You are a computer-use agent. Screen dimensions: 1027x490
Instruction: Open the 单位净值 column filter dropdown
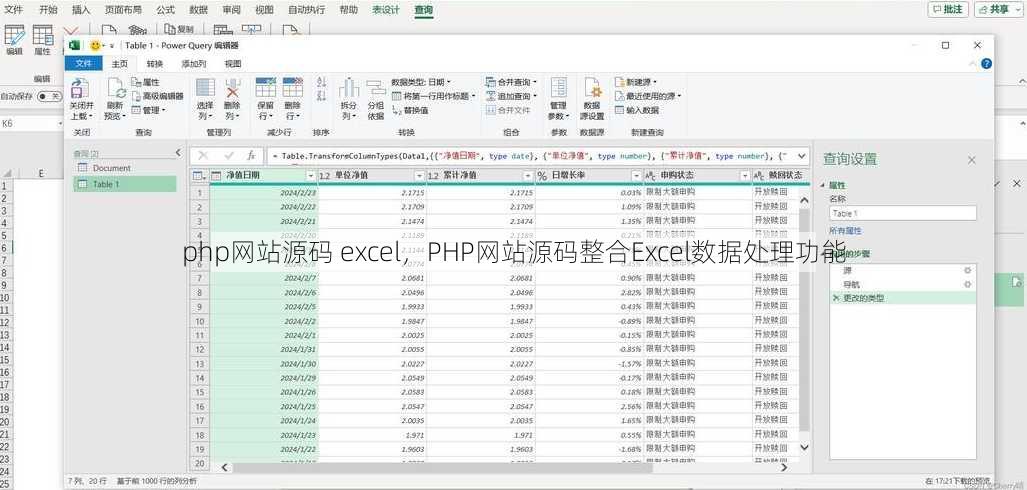[x=419, y=176]
